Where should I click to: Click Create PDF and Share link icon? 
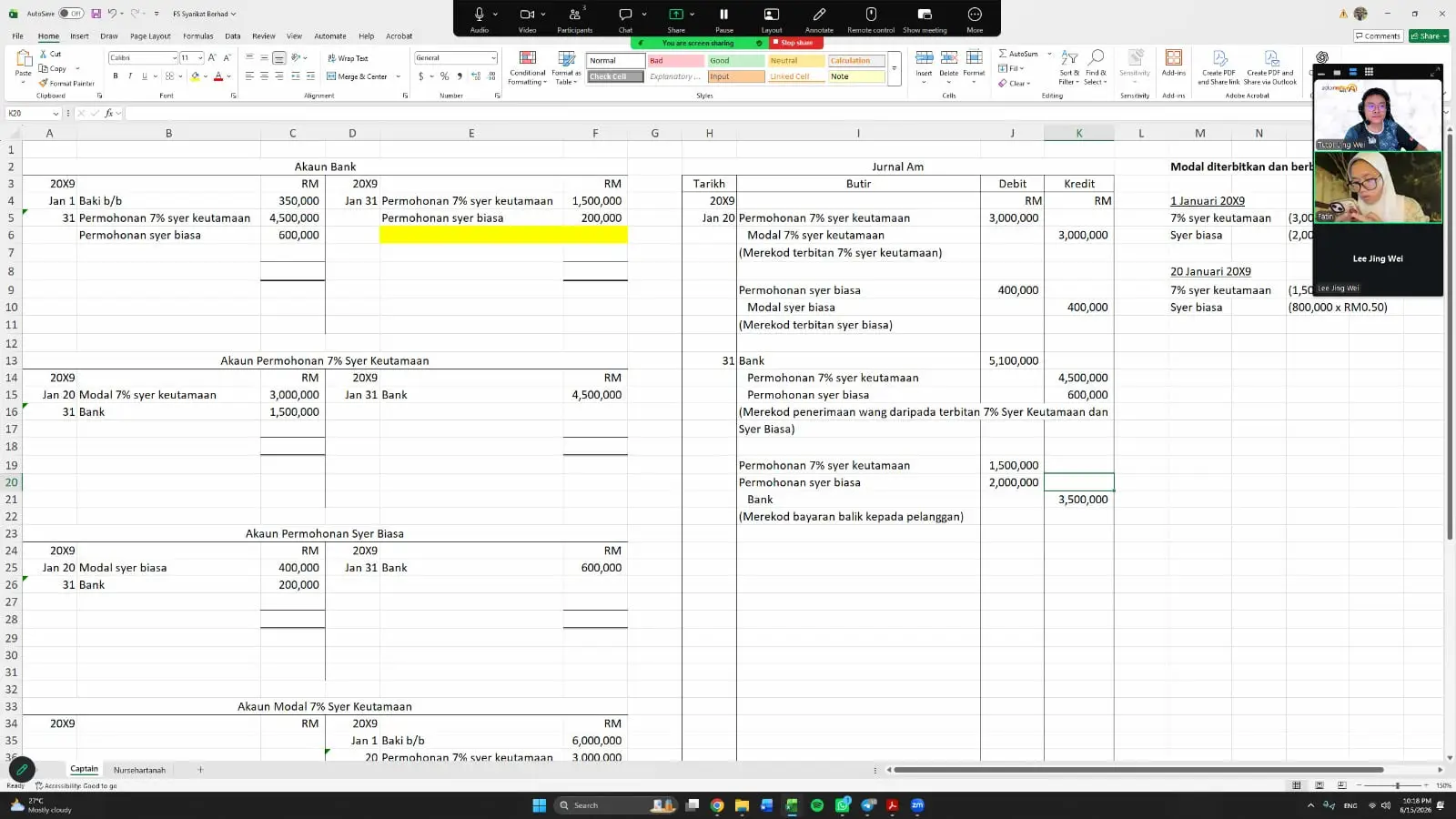pyautogui.click(x=1219, y=58)
